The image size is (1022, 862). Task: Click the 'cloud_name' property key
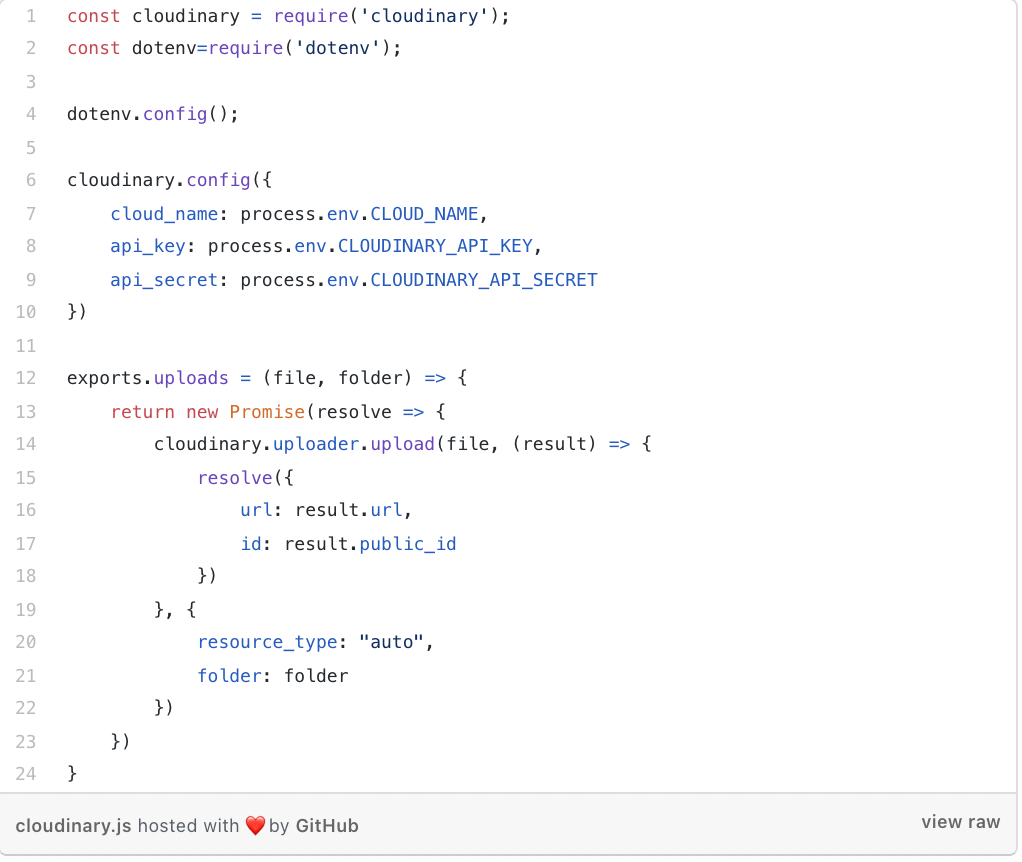(x=164, y=214)
